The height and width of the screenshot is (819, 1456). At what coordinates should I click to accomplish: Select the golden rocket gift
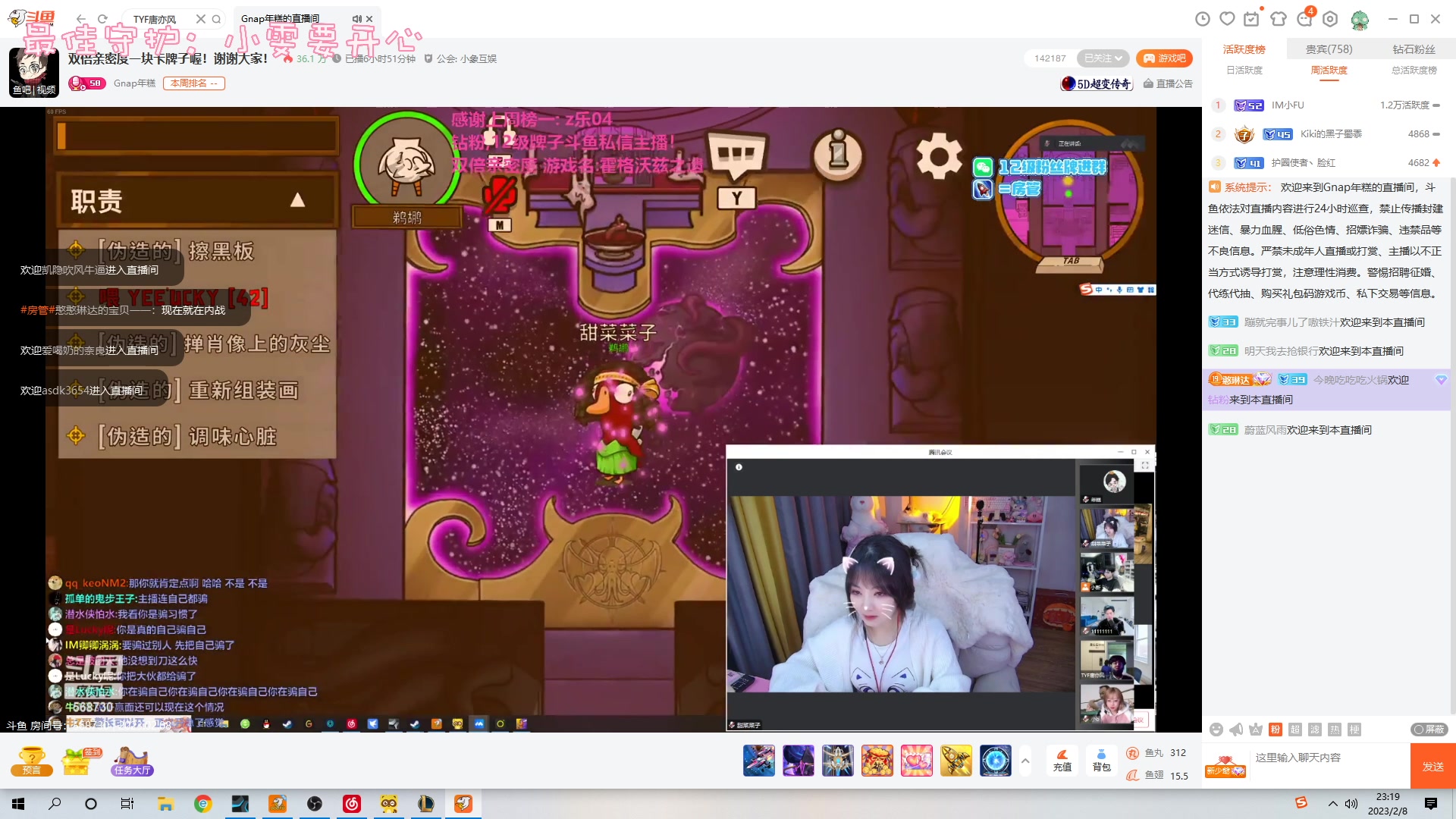point(955,761)
